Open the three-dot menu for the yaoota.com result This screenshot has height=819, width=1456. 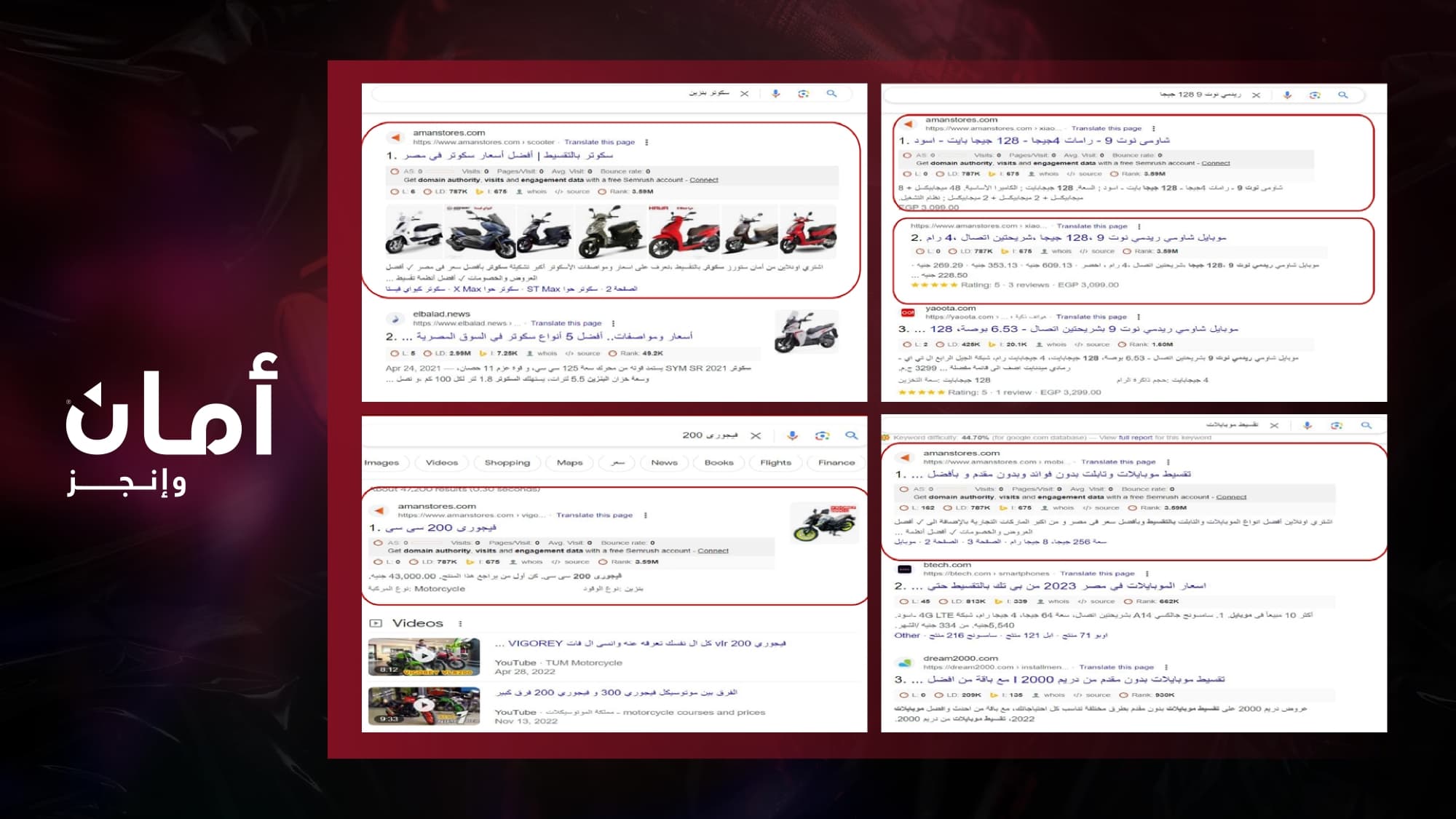point(1139,317)
